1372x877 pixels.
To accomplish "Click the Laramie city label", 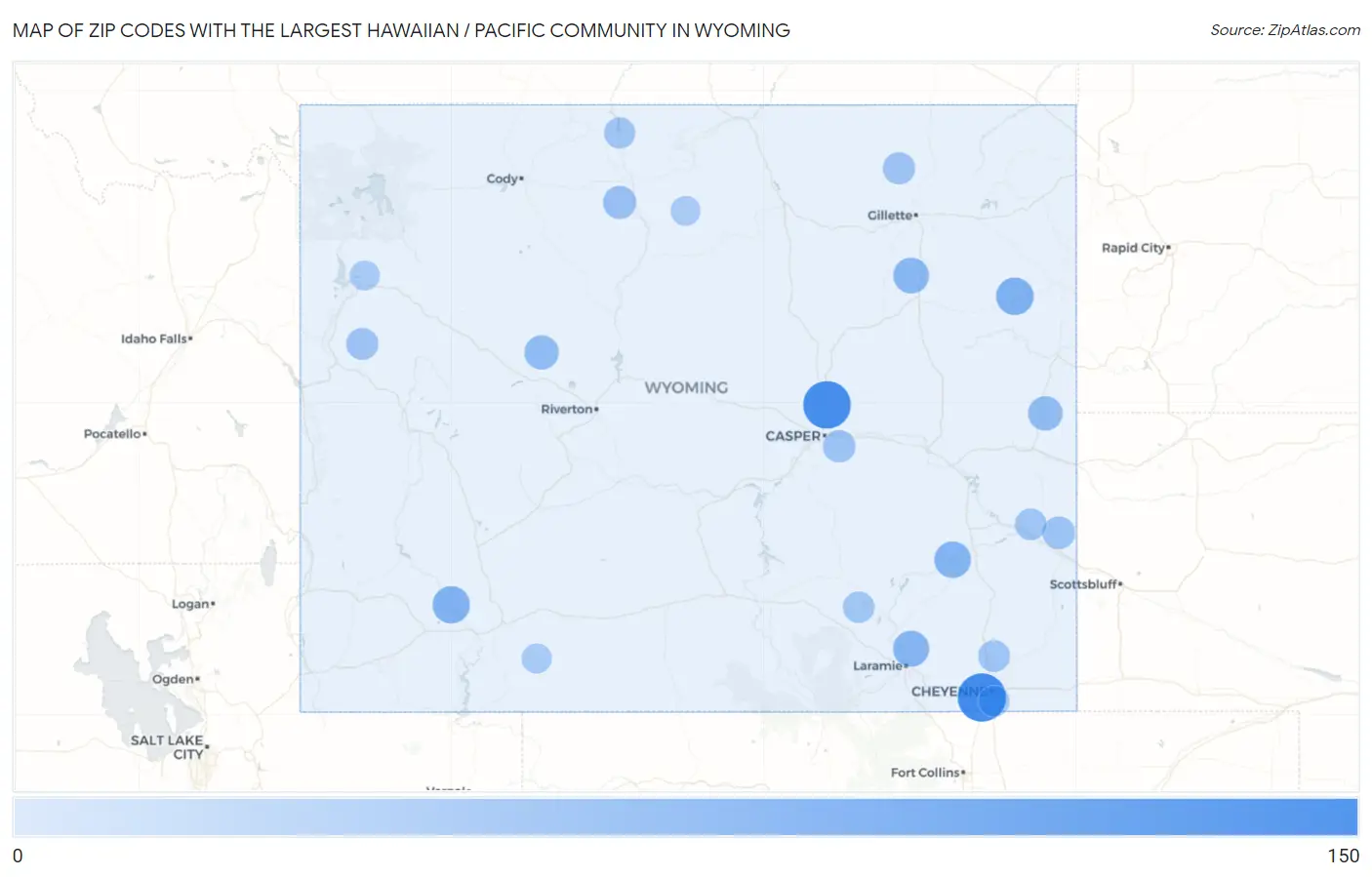I will [880, 666].
